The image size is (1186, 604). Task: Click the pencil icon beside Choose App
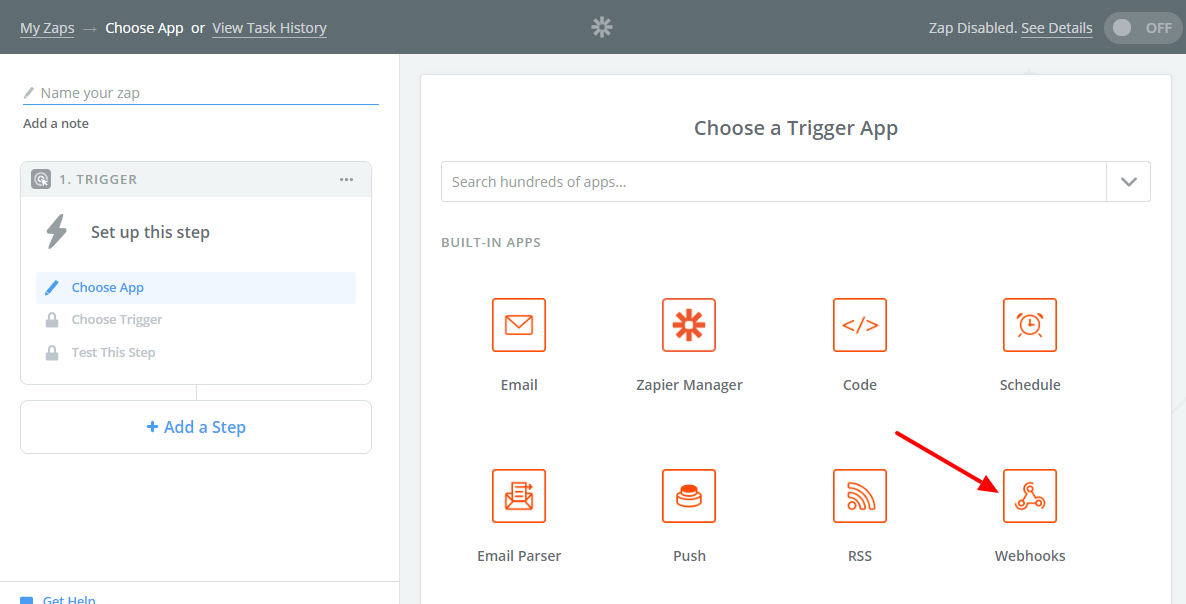click(x=51, y=288)
